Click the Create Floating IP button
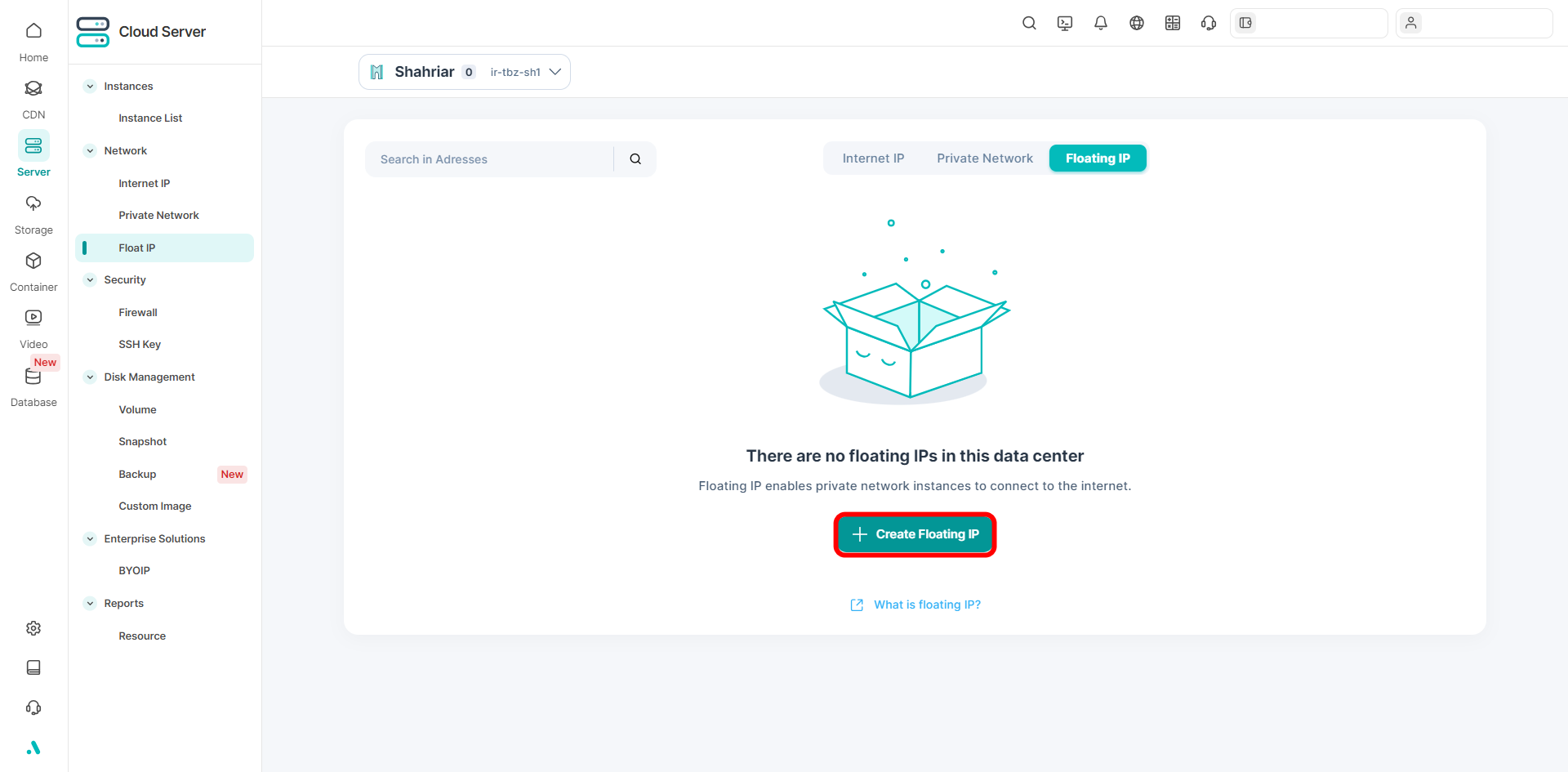Screen dimensions: 1568x772 pyautogui.click(x=915, y=534)
